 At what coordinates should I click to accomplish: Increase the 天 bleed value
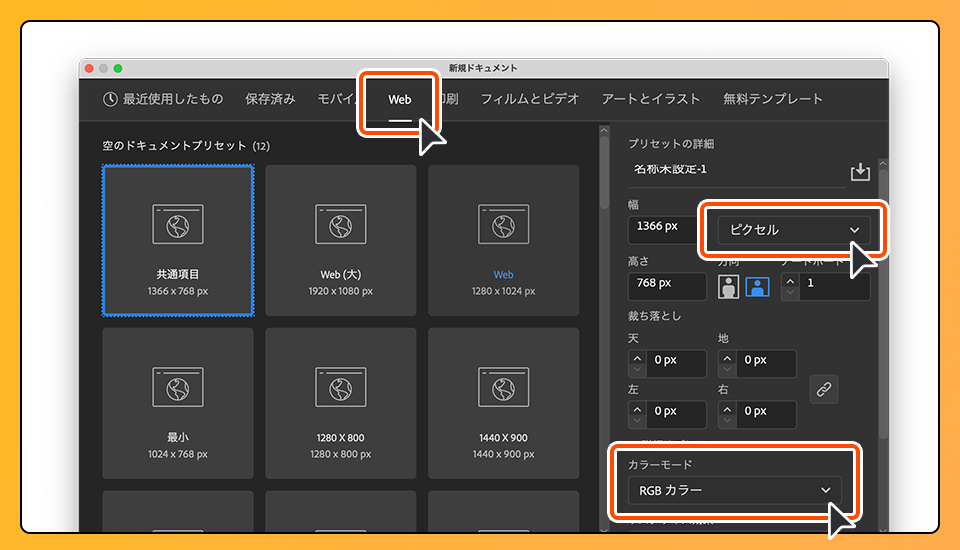(x=637, y=358)
